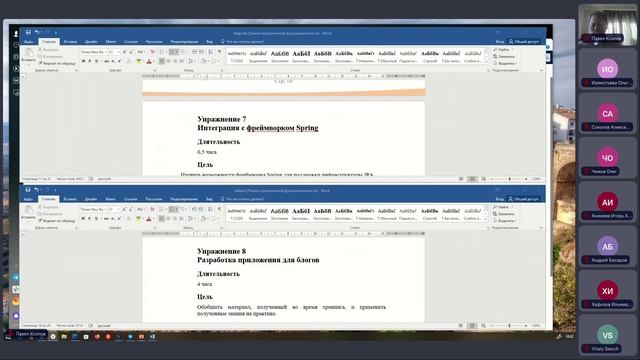Collapse the ribbon in Упражнение 8 window
Screen dimensions: 640x360
(541, 228)
